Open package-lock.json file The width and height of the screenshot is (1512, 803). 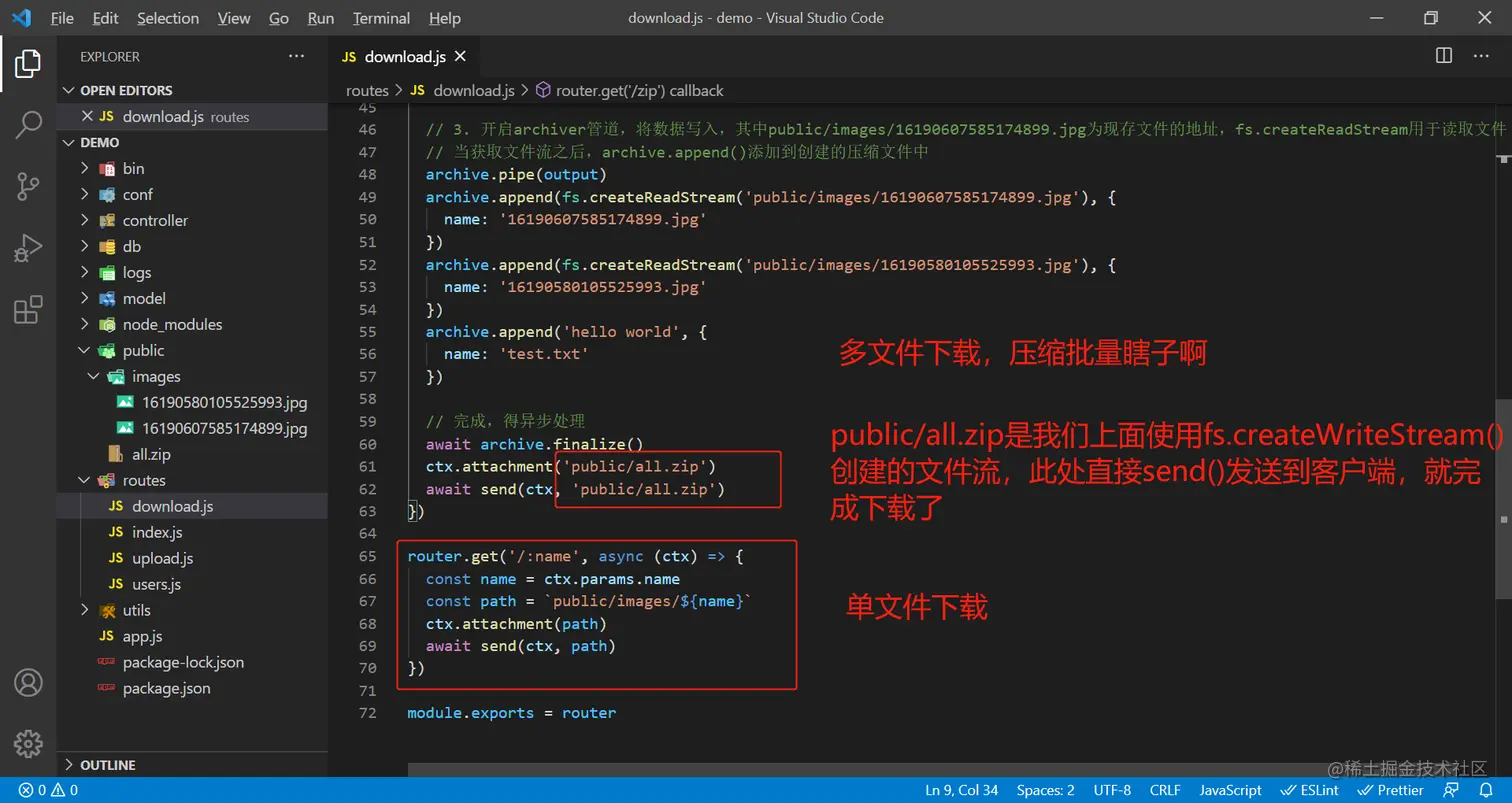(x=192, y=662)
